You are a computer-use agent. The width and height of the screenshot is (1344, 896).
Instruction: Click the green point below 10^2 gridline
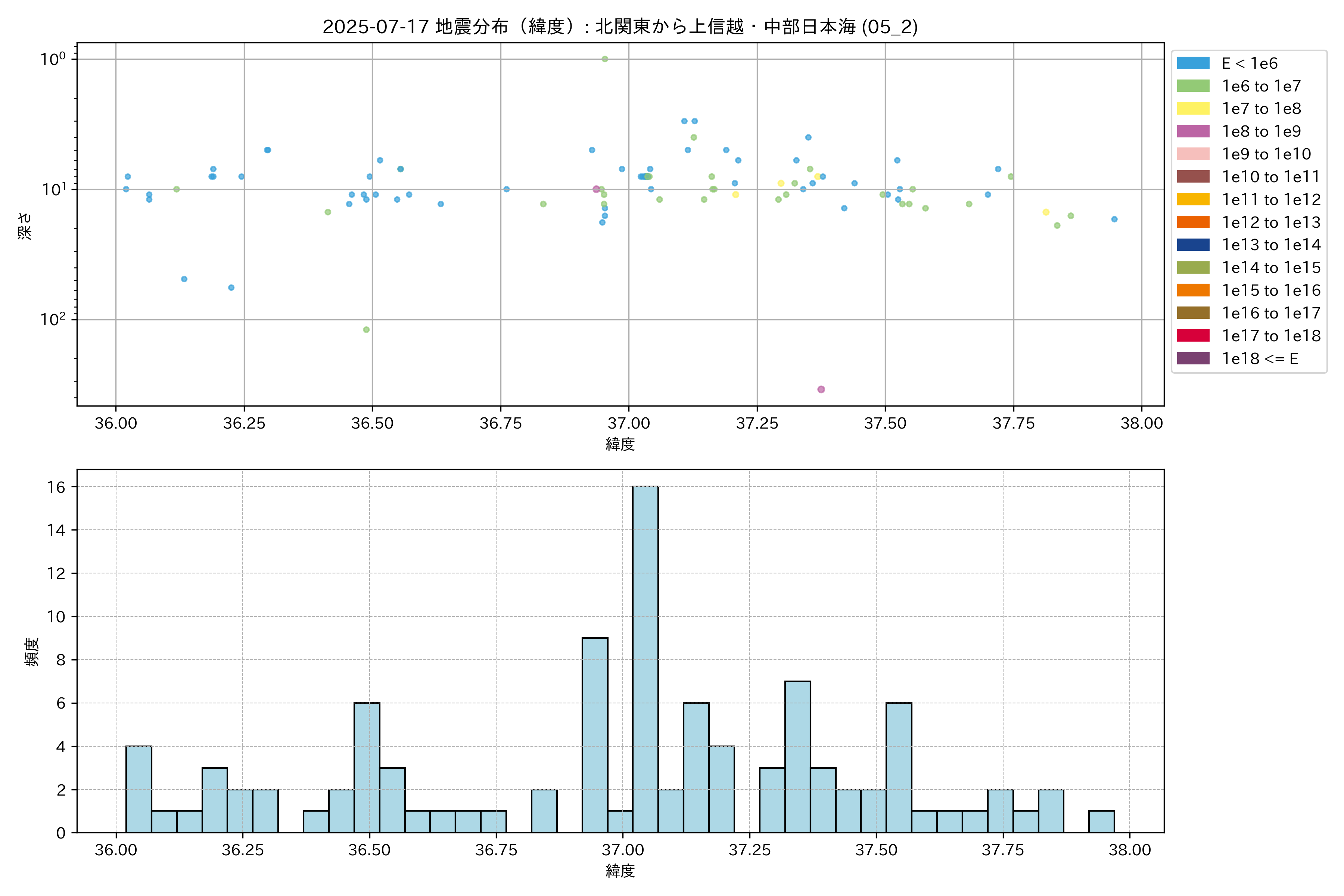tap(366, 330)
